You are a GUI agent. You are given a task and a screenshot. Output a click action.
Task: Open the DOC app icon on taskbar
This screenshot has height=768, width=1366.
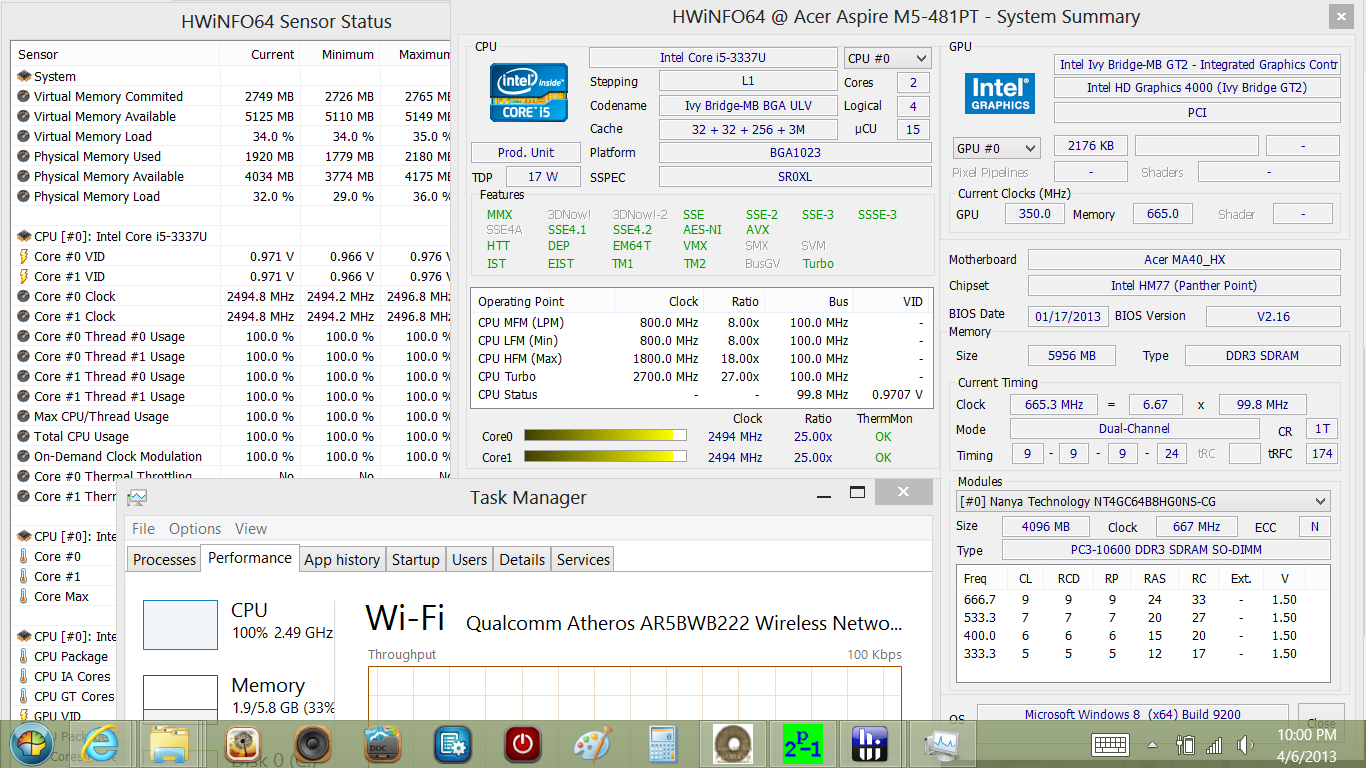point(384,744)
